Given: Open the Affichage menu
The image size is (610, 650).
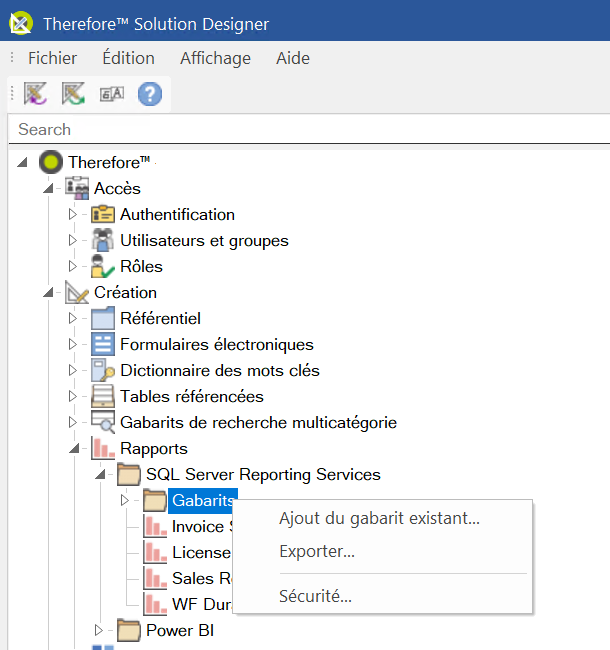Looking at the screenshot, I should click(x=215, y=58).
